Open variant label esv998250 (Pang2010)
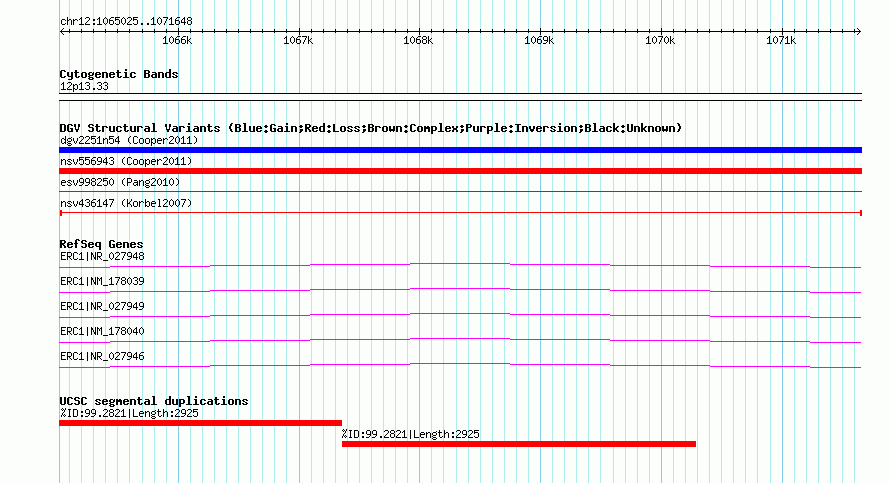Screen dimensions: 890x483 click(120, 182)
